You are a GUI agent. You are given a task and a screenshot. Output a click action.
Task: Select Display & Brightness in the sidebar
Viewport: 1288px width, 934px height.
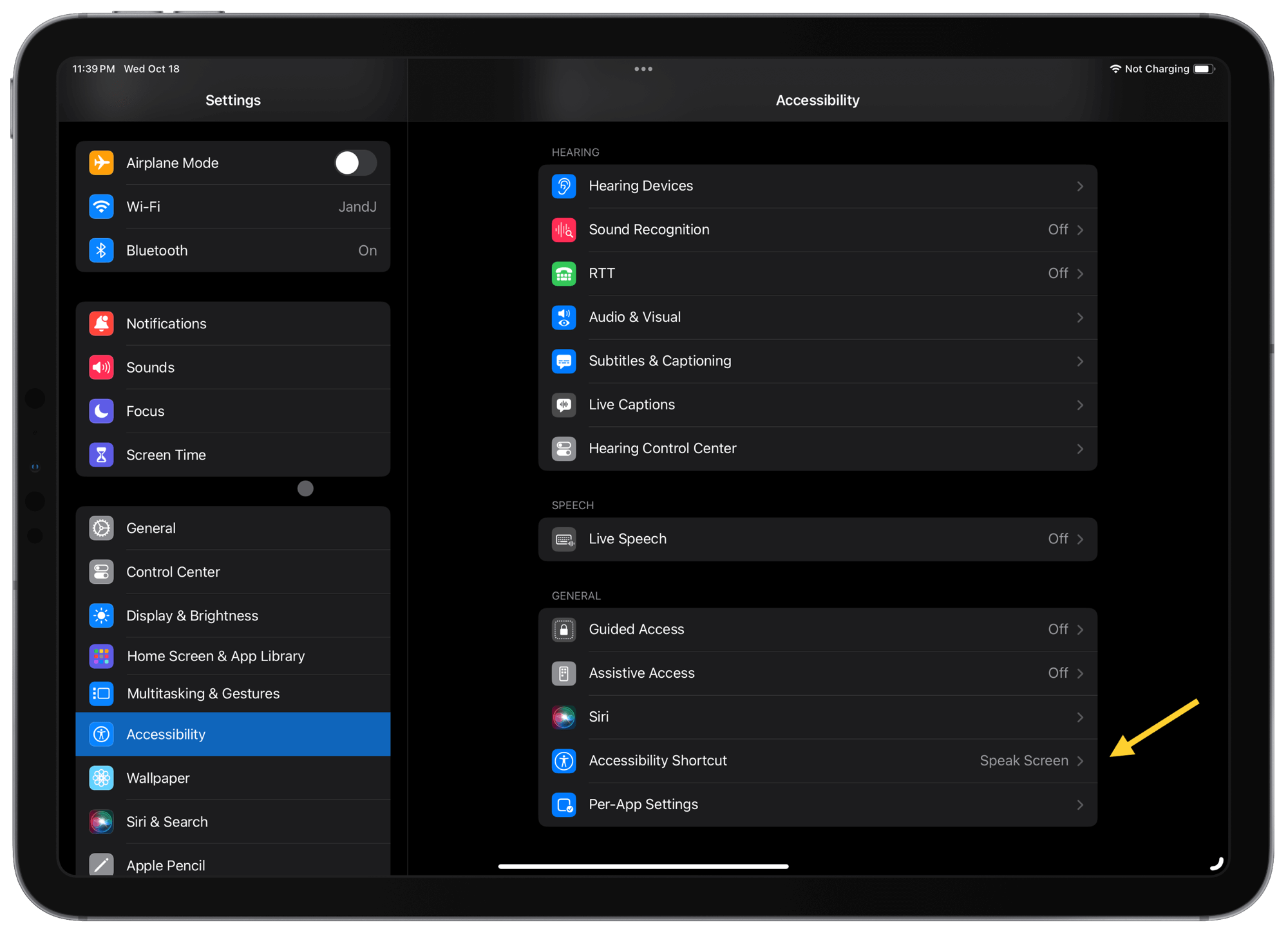[x=192, y=616]
